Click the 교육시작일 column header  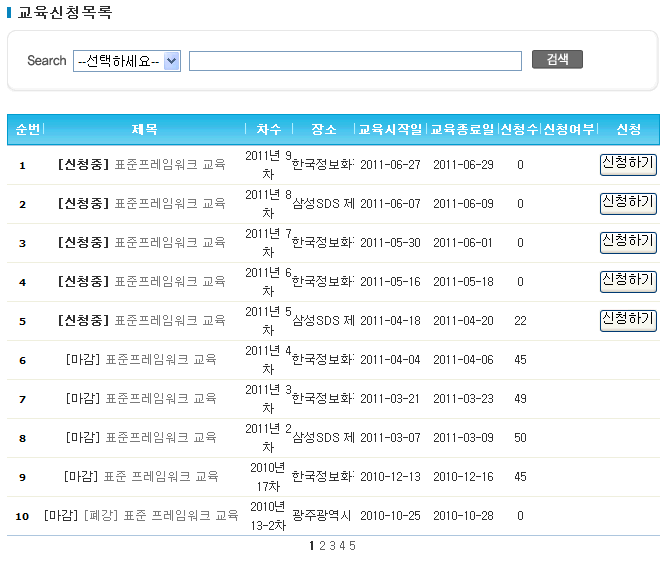click(x=390, y=130)
